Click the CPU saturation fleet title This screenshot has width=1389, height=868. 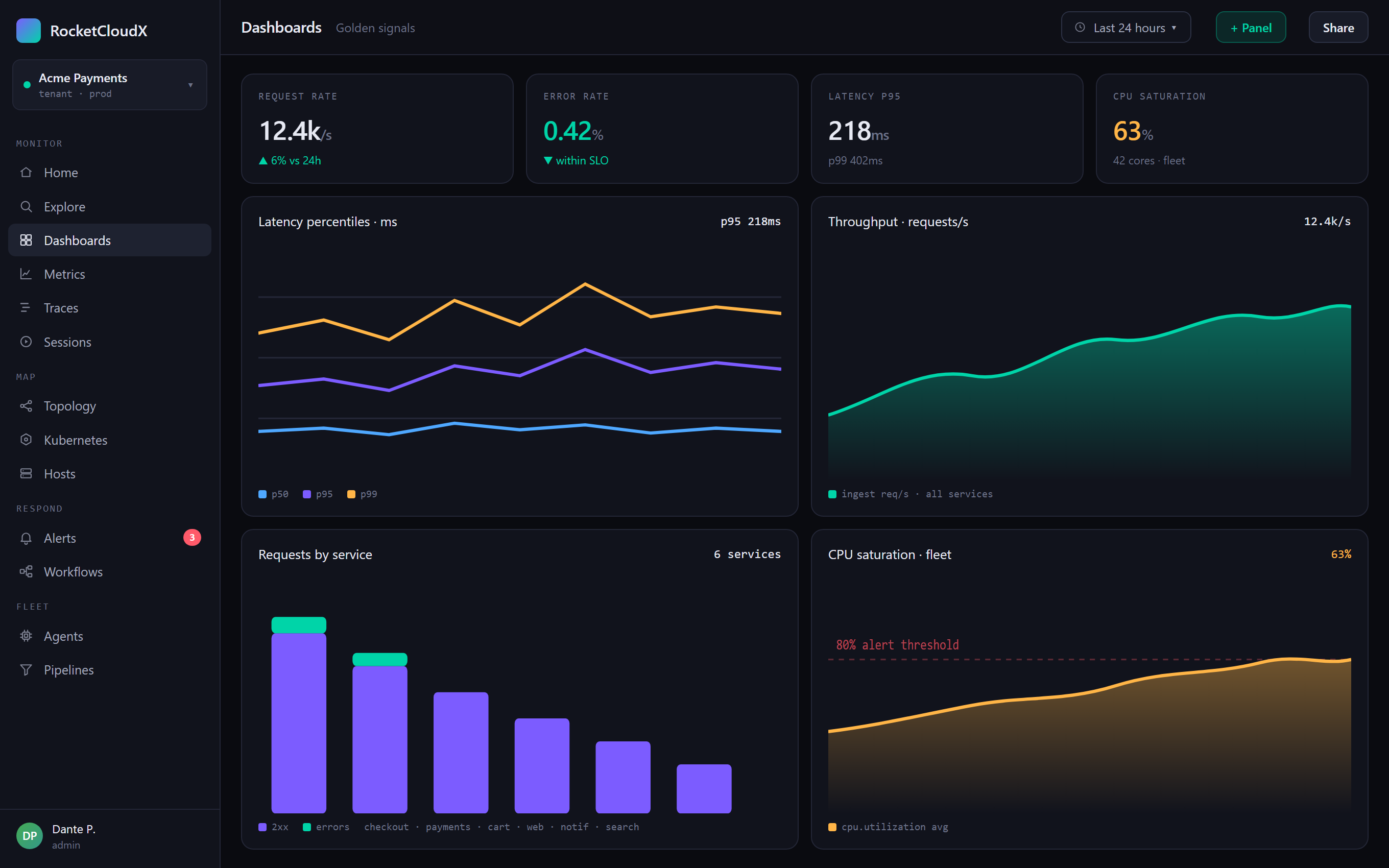point(890,554)
